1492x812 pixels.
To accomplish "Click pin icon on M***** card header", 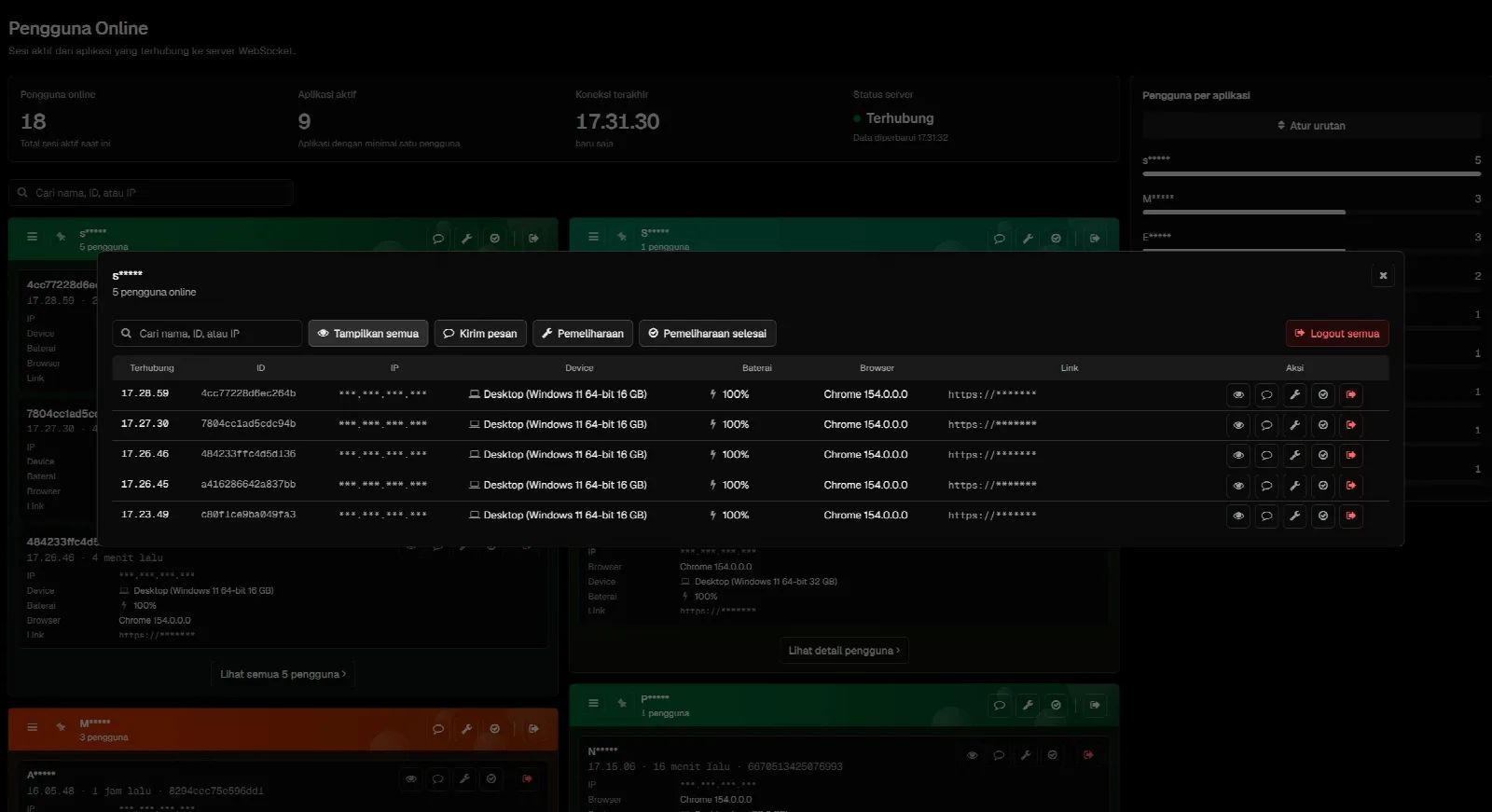I will 61,728.
